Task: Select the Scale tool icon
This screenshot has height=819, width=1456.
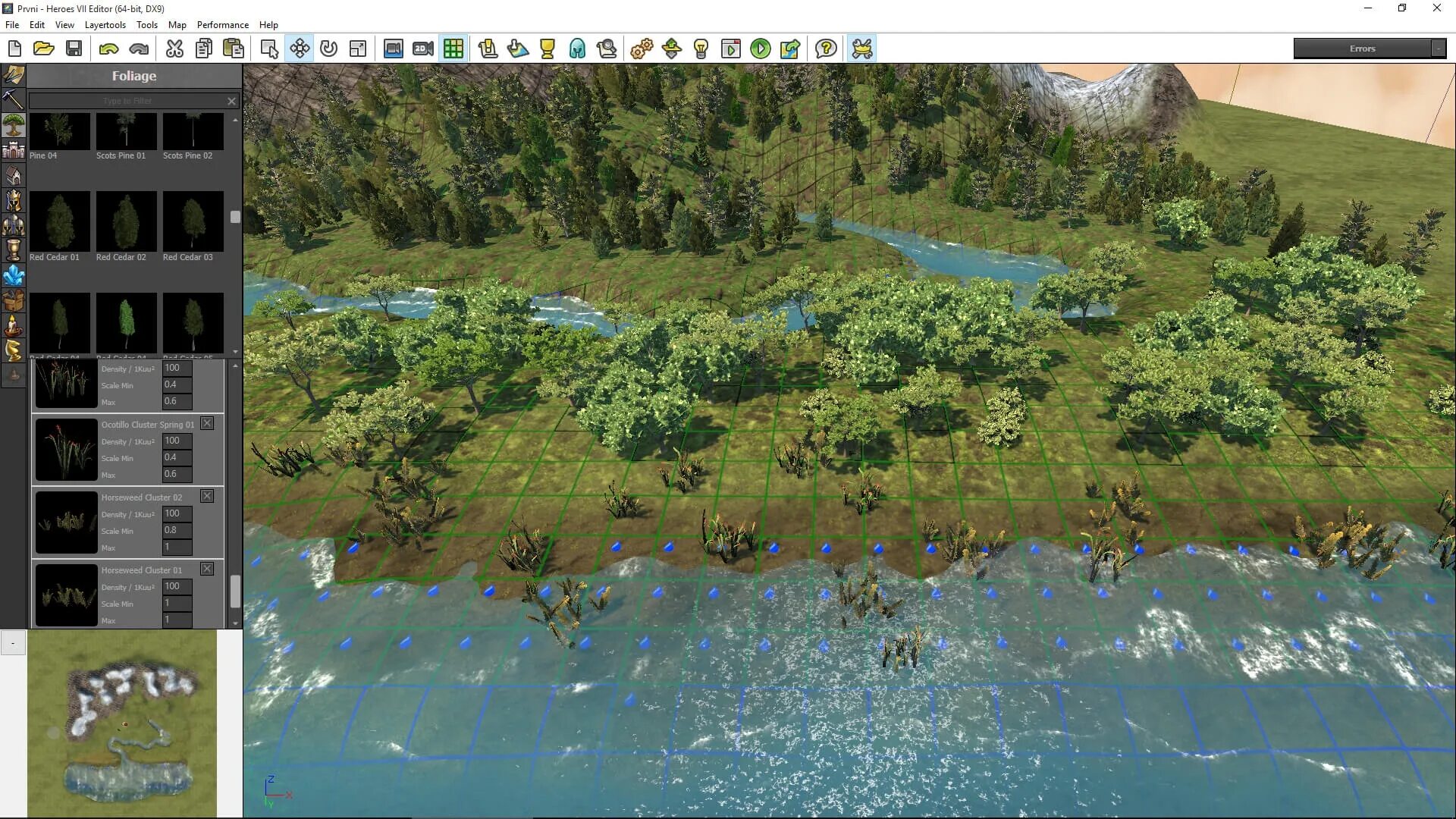Action: pos(358,49)
